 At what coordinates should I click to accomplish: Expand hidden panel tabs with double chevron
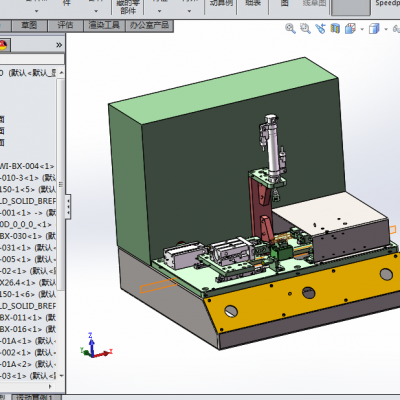click(59, 45)
